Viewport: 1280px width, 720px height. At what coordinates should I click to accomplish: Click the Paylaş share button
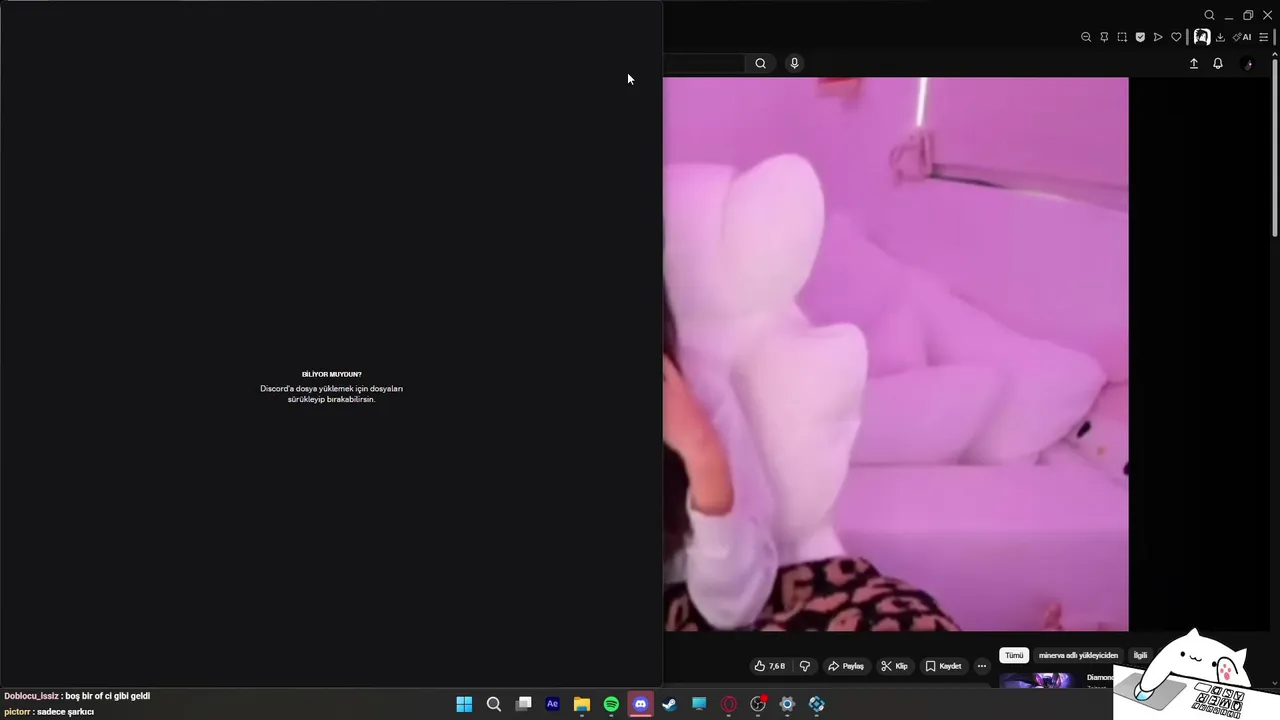tap(846, 666)
